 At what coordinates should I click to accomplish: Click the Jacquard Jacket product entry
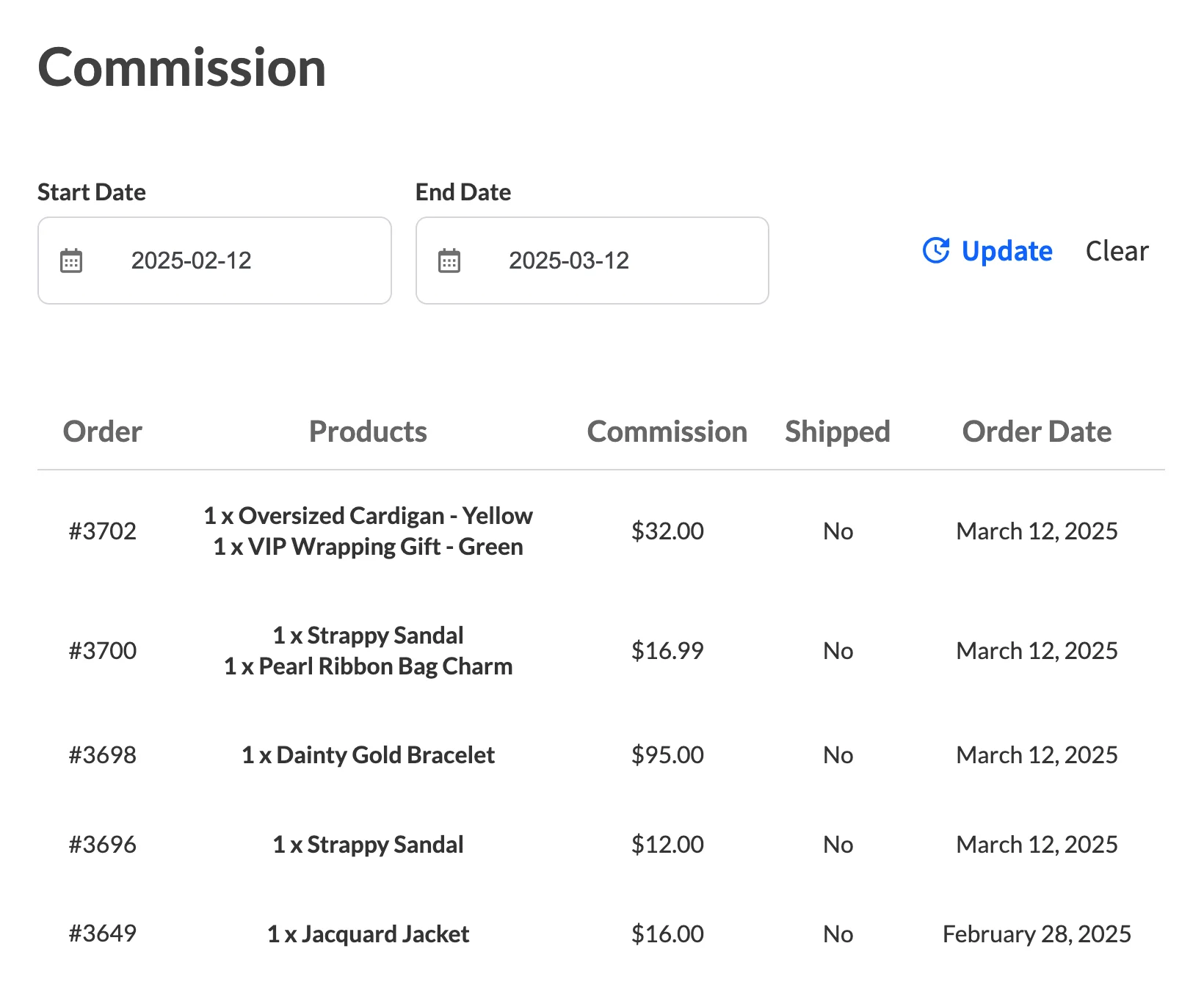coord(368,933)
